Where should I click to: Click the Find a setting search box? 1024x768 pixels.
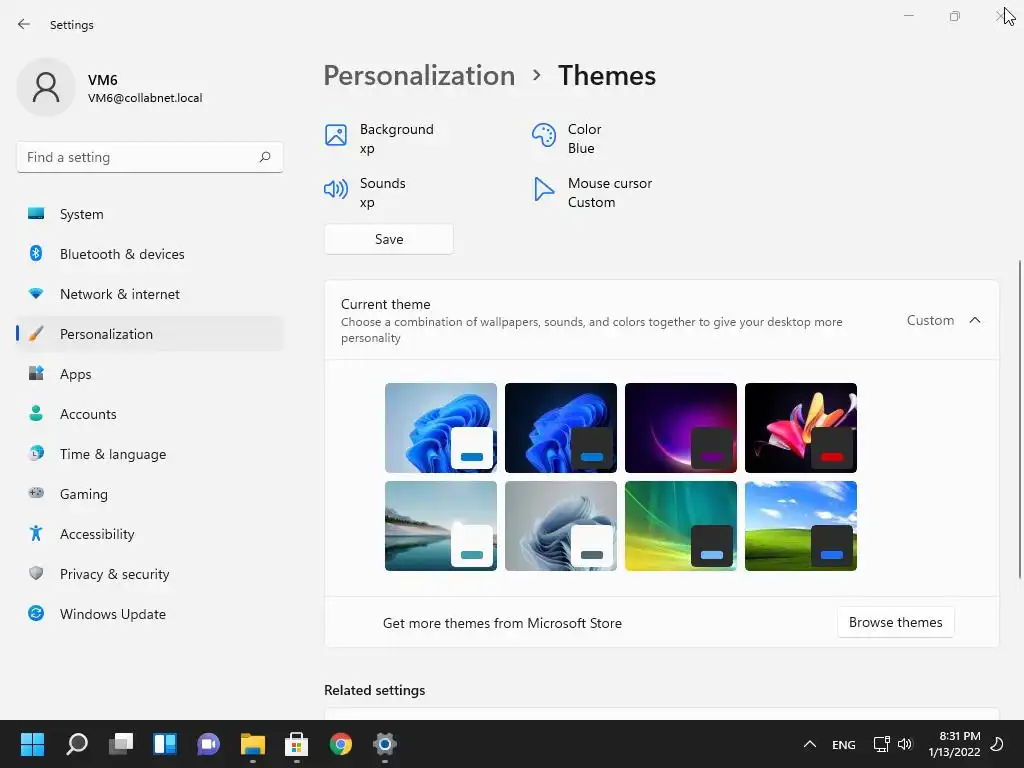(150, 157)
